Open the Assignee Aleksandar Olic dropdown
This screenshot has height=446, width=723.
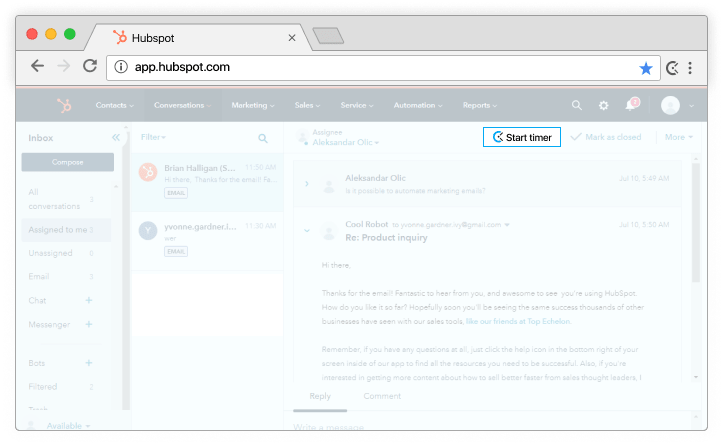click(x=346, y=143)
